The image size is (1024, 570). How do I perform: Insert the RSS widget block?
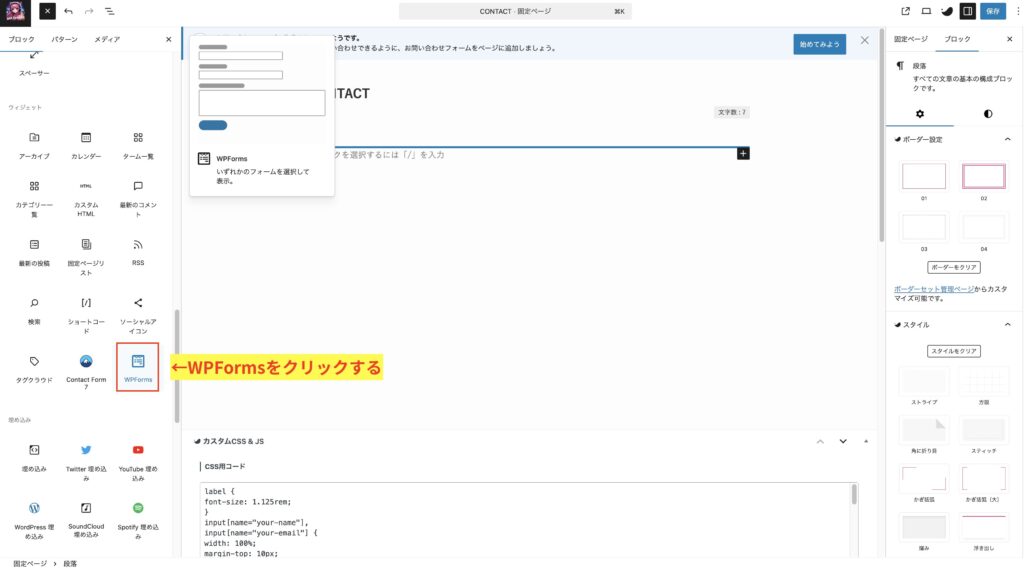click(x=138, y=244)
